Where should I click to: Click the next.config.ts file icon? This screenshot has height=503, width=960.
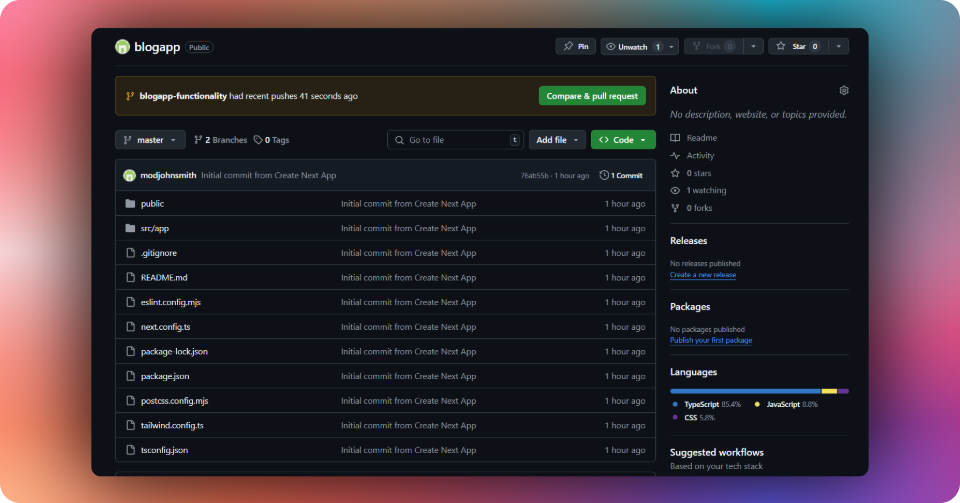pos(130,327)
